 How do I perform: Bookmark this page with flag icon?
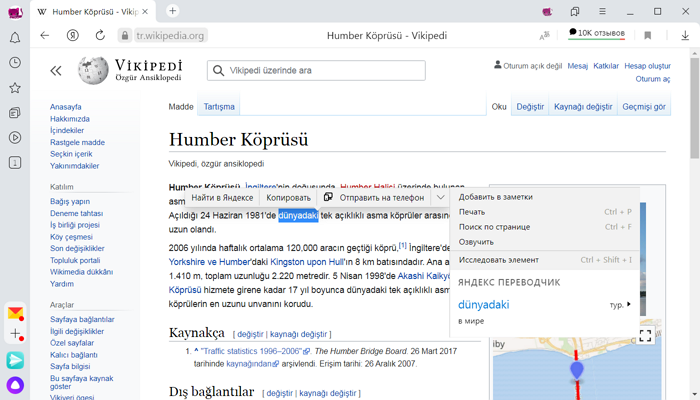(x=648, y=36)
